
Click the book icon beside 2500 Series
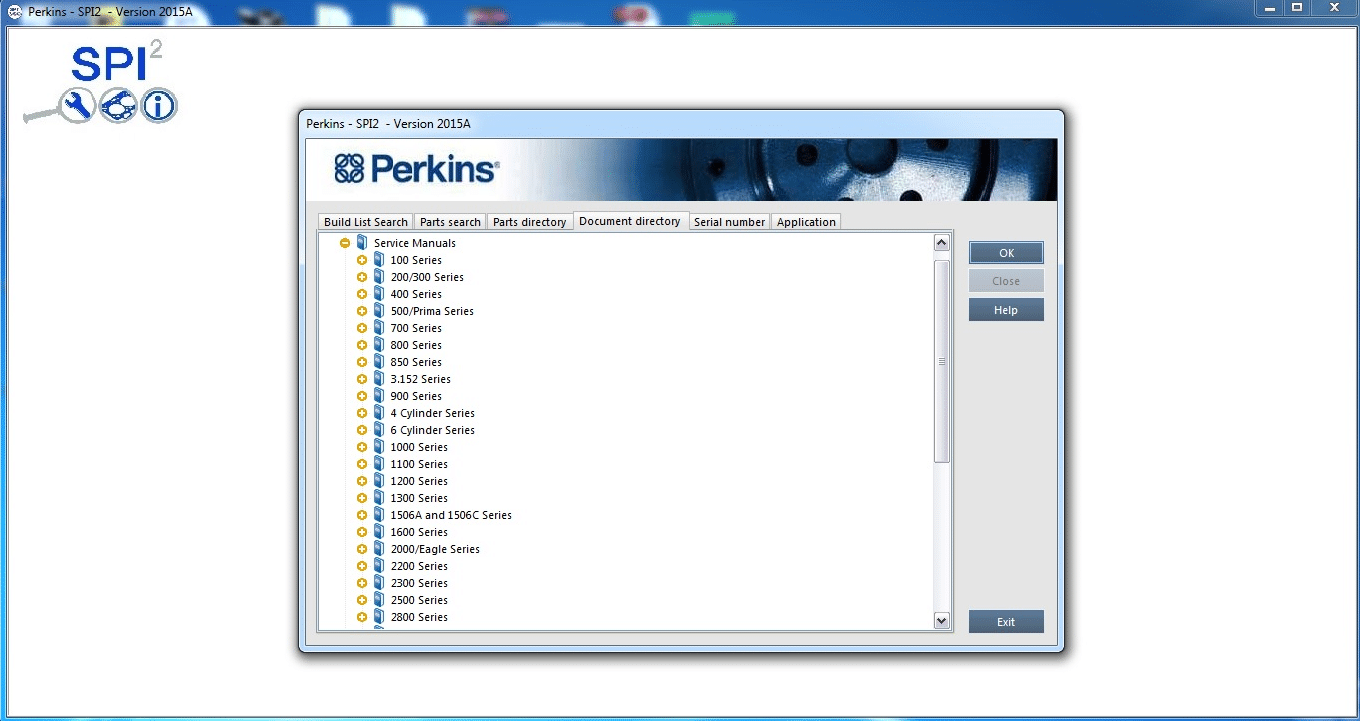(x=379, y=600)
